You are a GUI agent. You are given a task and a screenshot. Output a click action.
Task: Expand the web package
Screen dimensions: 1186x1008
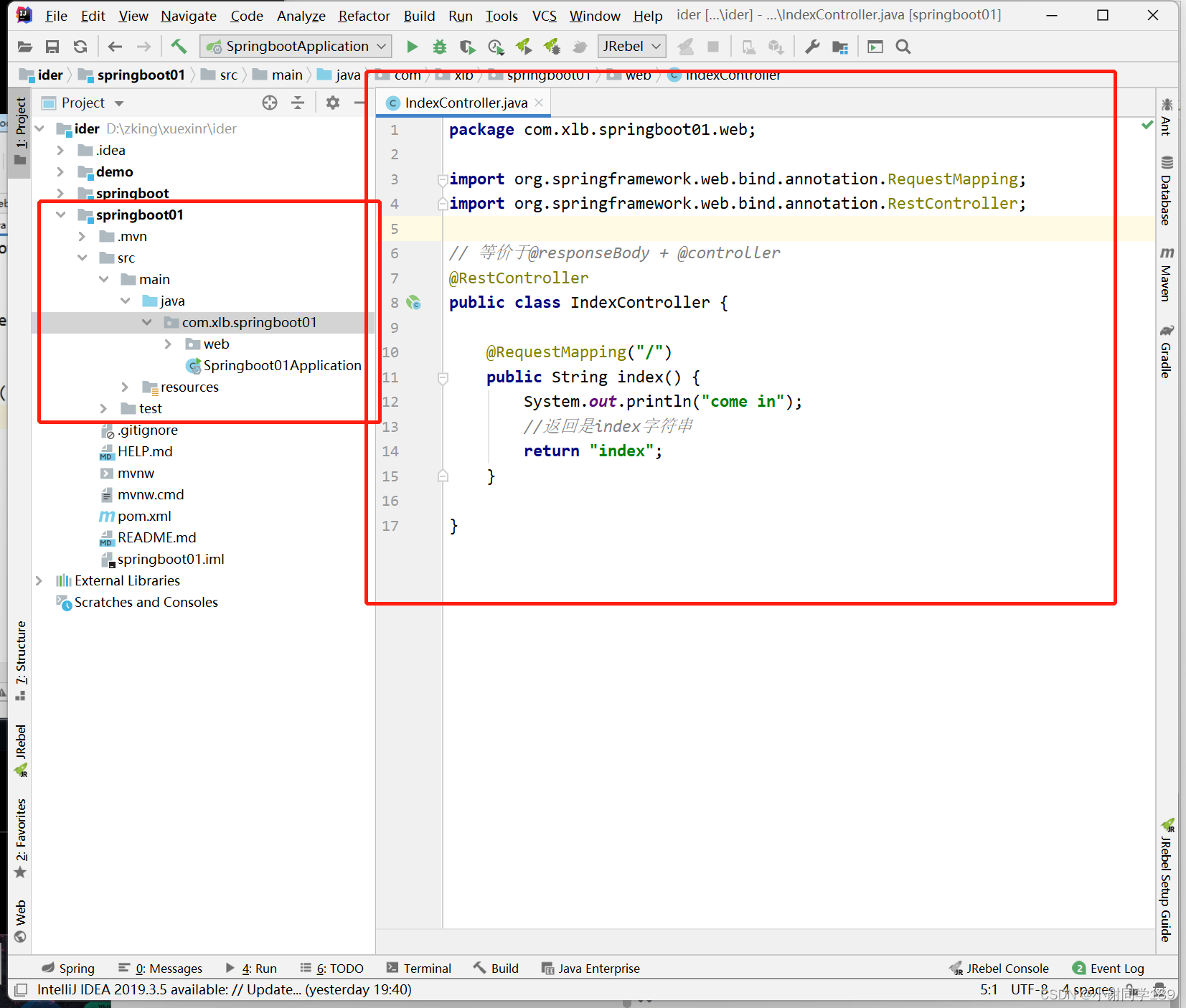(x=168, y=344)
